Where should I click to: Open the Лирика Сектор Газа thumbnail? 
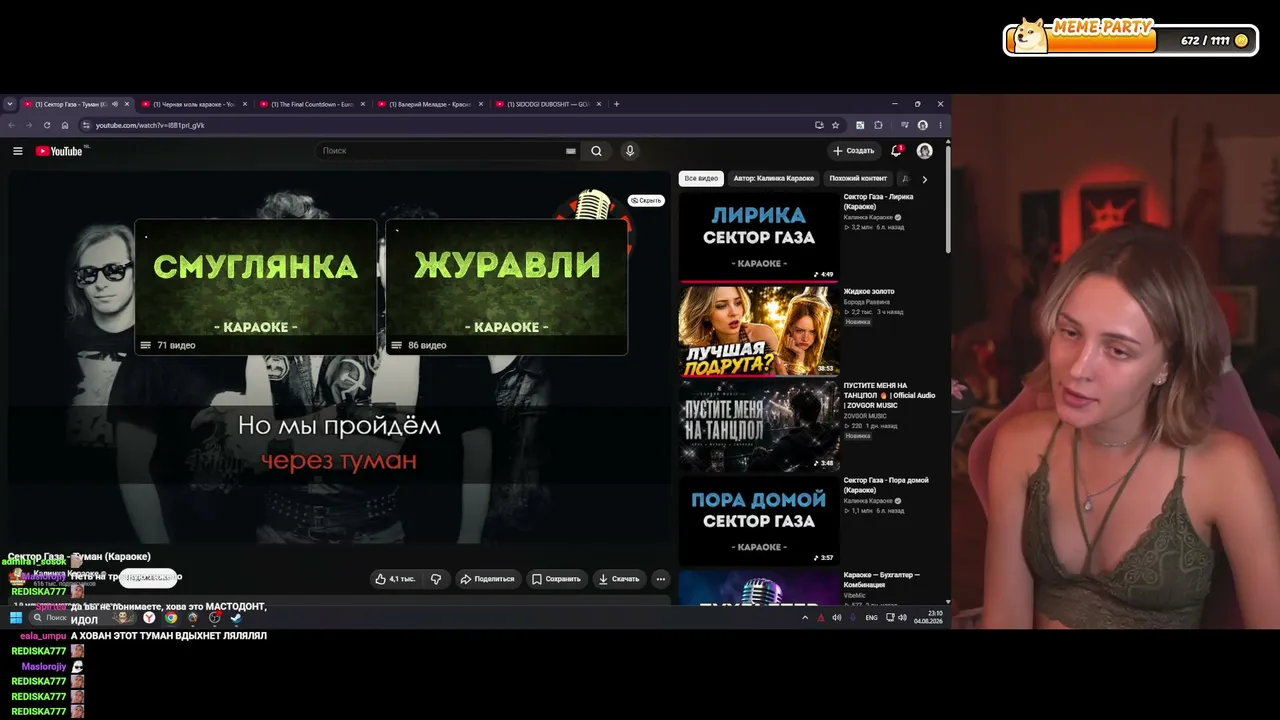[759, 237]
